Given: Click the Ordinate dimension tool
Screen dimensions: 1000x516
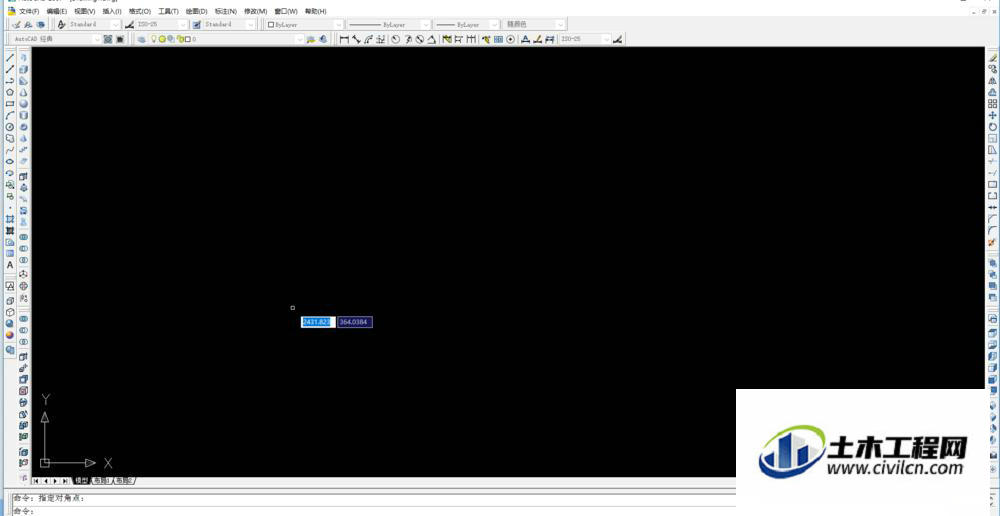Looking at the screenshot, I should [x=380, y=40].
